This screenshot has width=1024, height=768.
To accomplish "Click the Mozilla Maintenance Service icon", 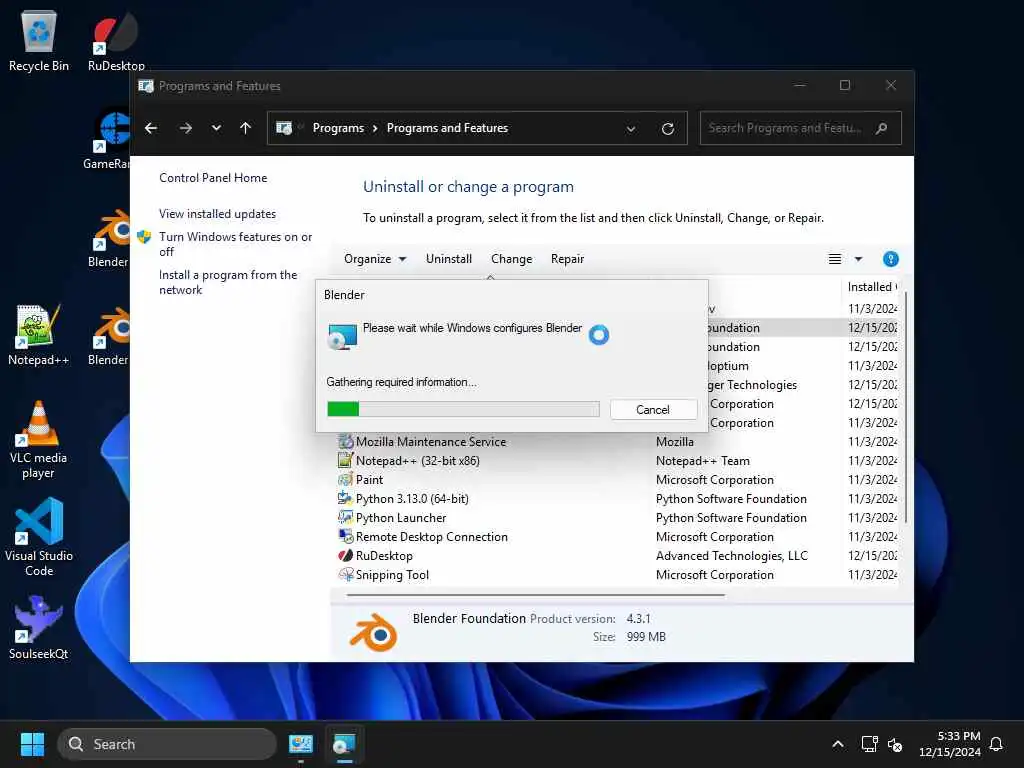I will click(345, 441).
